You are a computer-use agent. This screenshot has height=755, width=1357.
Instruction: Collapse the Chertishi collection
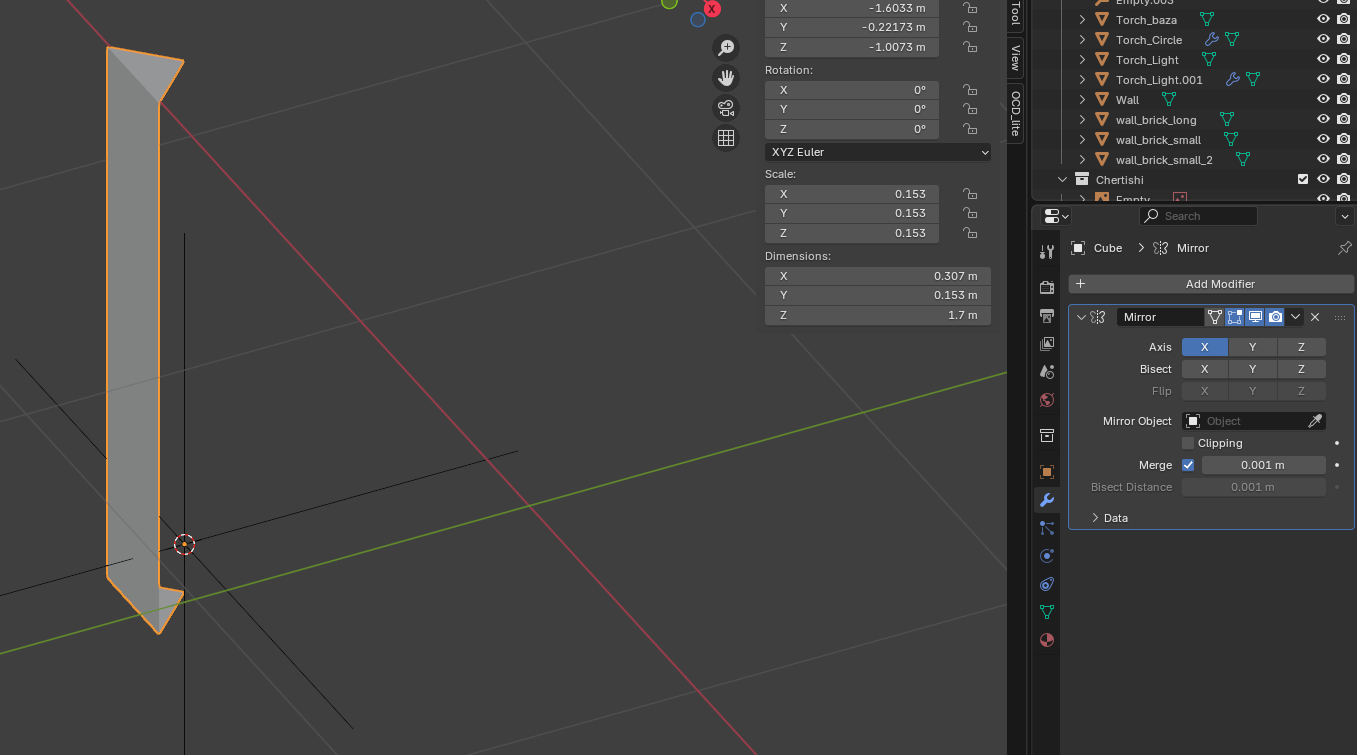[1063, 180]
